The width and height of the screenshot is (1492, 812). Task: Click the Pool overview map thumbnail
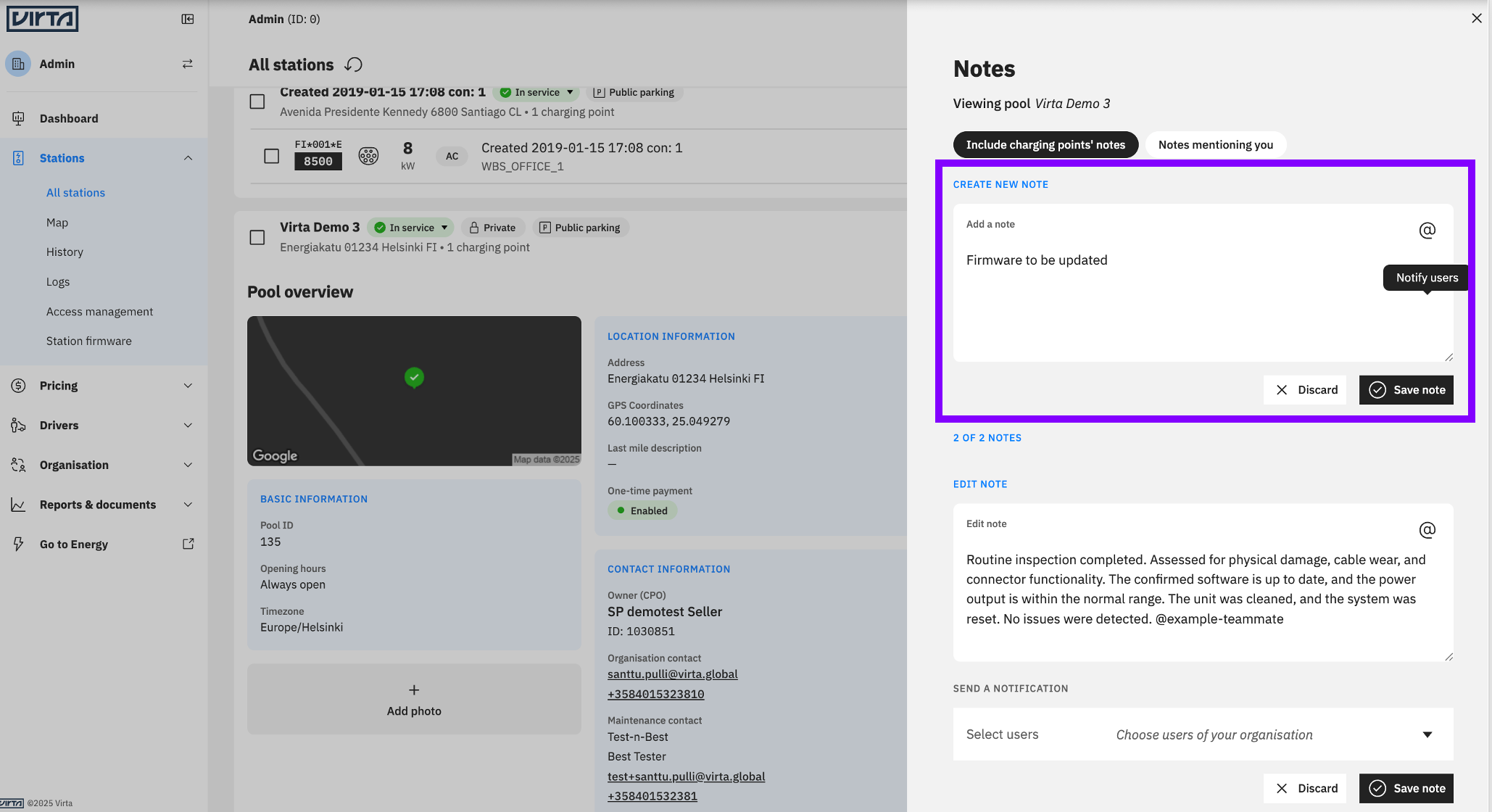point(414,391)
